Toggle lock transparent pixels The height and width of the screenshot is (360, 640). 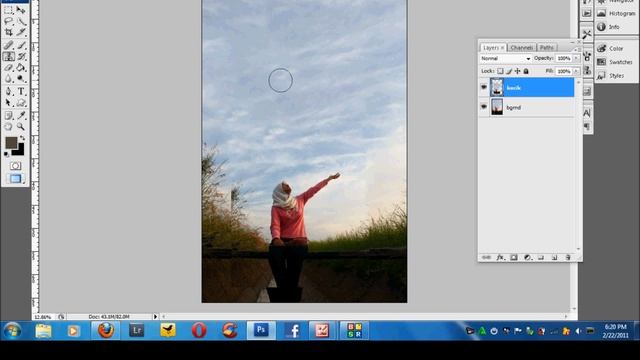(500, 71)
